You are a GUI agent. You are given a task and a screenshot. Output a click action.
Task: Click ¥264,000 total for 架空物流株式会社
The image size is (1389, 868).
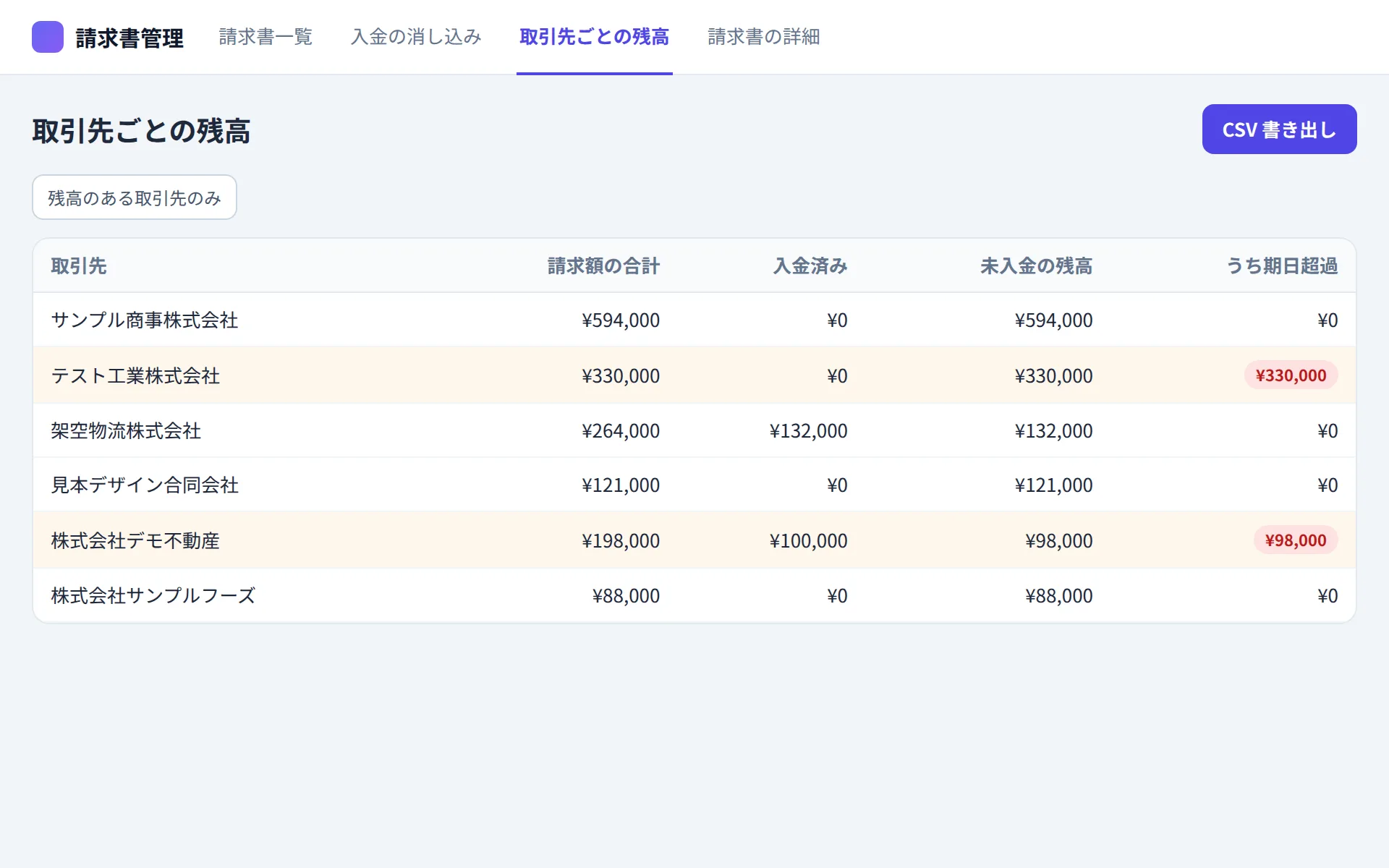[x=621, y=430]
